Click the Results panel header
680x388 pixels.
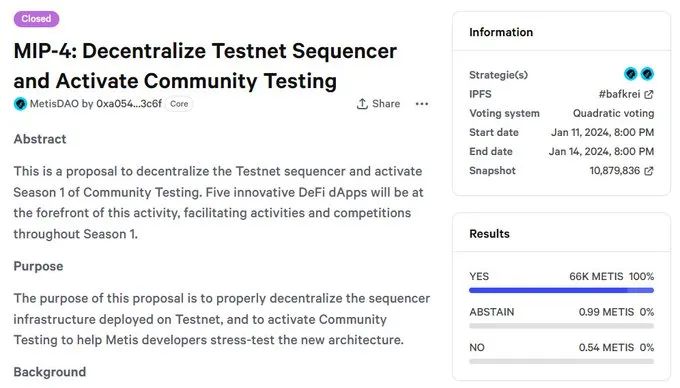pyautogui.click(x=489, y=234)
